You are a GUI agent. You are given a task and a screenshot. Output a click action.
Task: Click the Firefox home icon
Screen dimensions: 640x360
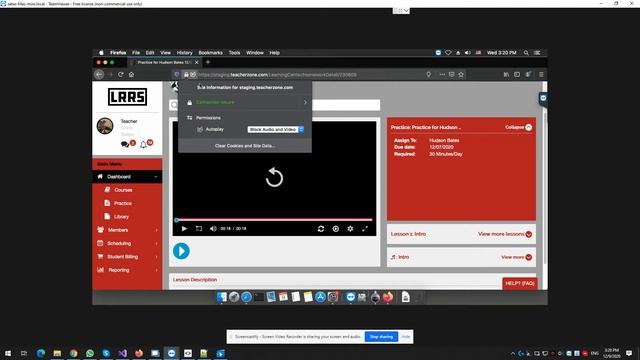point(131,75)
